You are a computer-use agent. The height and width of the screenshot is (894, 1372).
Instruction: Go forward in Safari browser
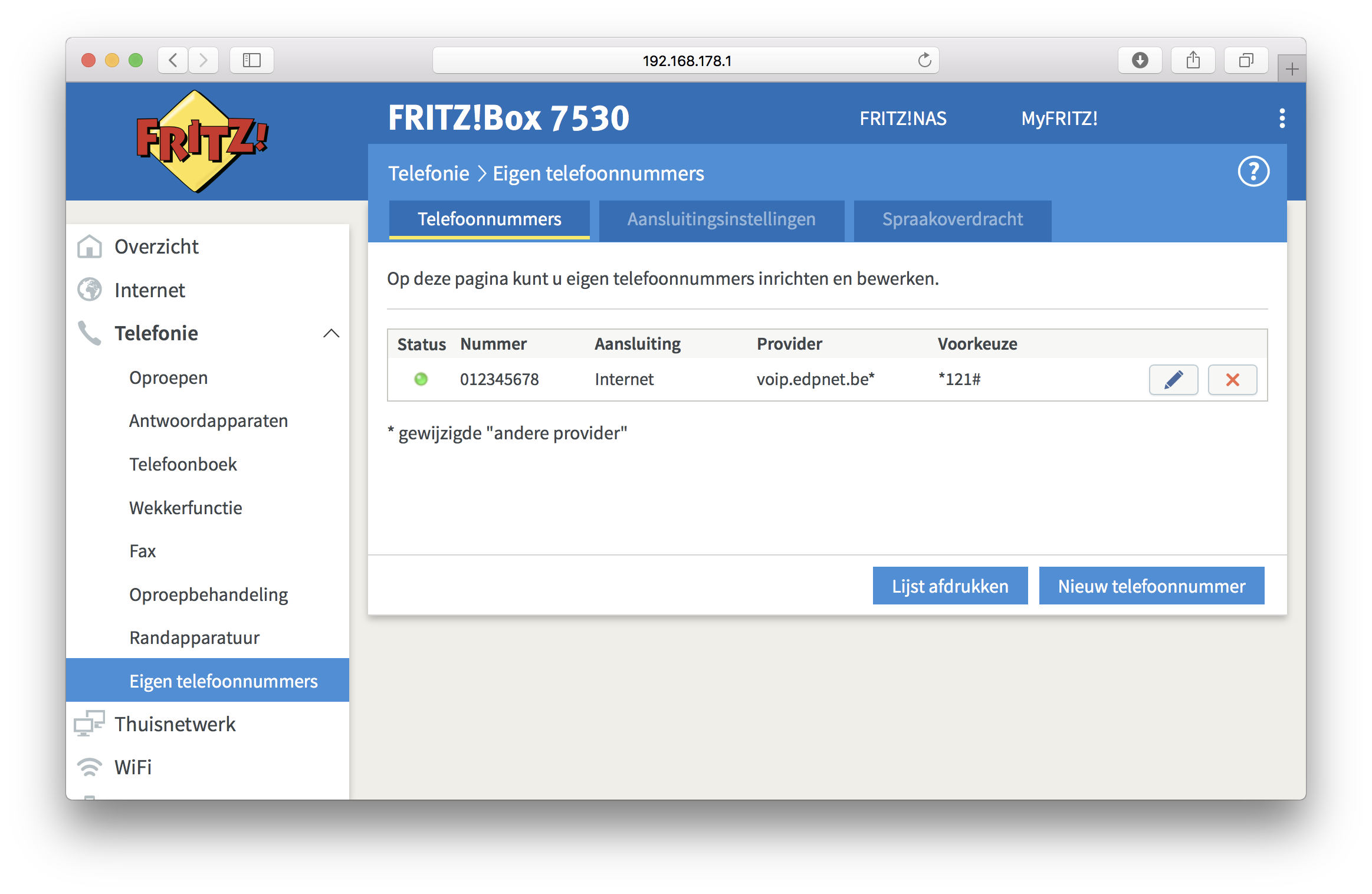coord(203,60)
